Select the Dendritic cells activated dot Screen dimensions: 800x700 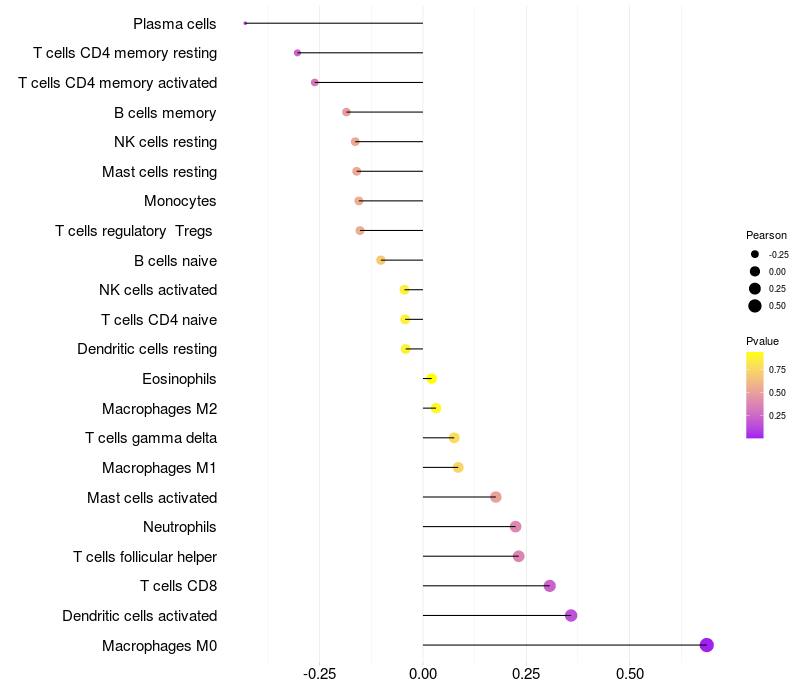pos(571,615)
